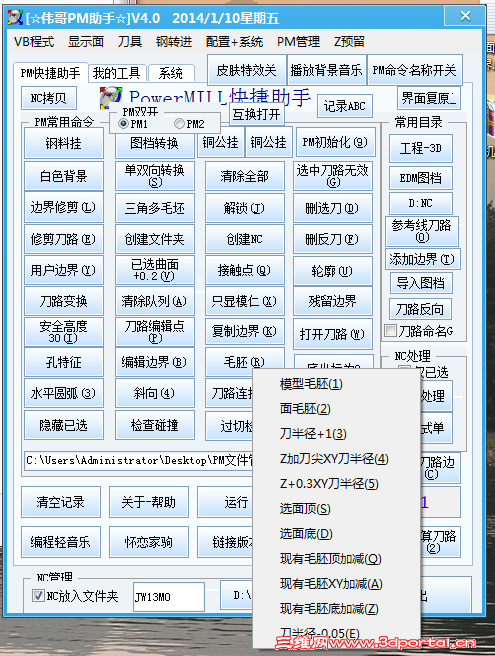Click the 单双向转换(S) button

(x=155, y=176)
